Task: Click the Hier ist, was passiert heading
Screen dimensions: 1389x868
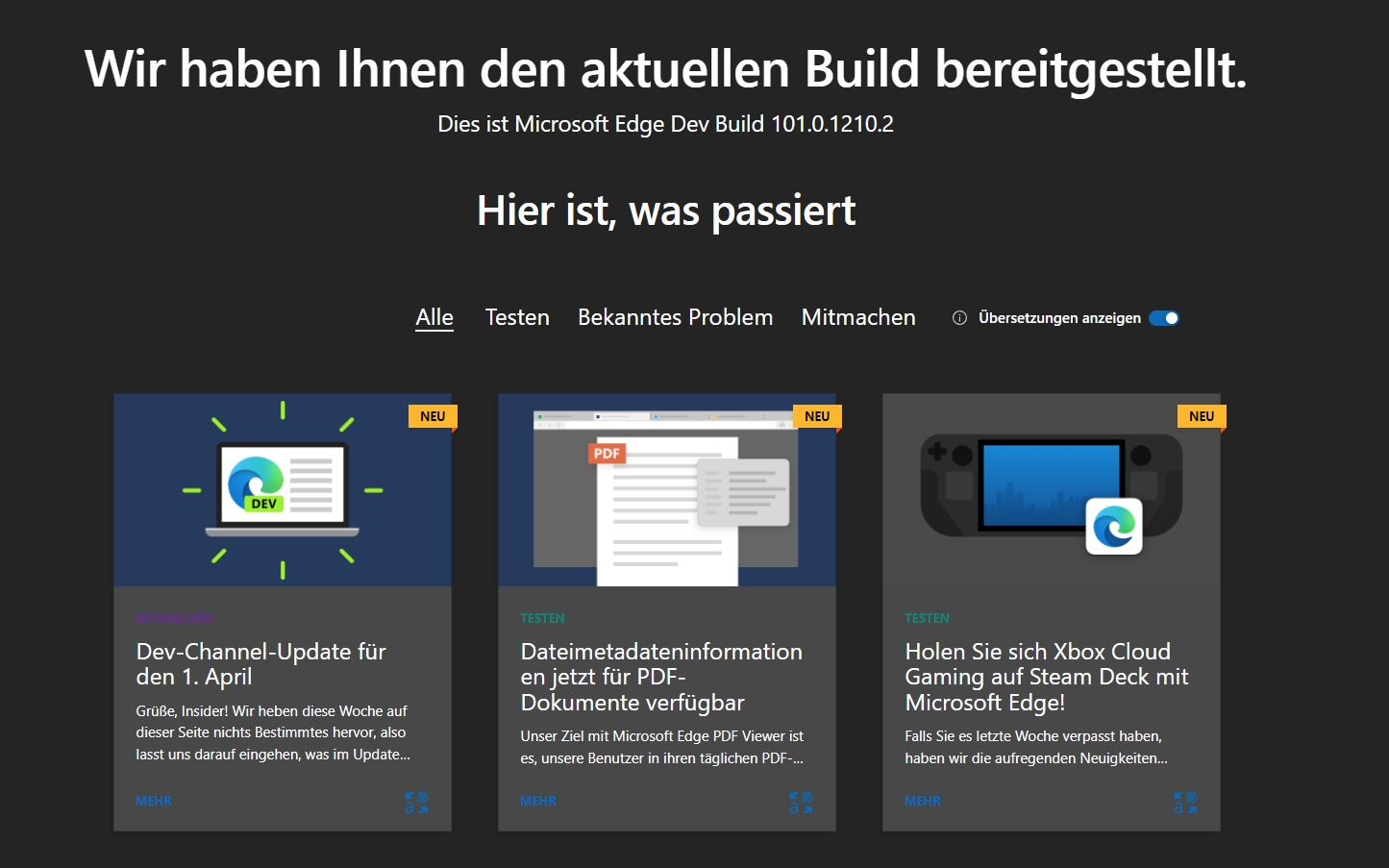Action: point(666,211)
